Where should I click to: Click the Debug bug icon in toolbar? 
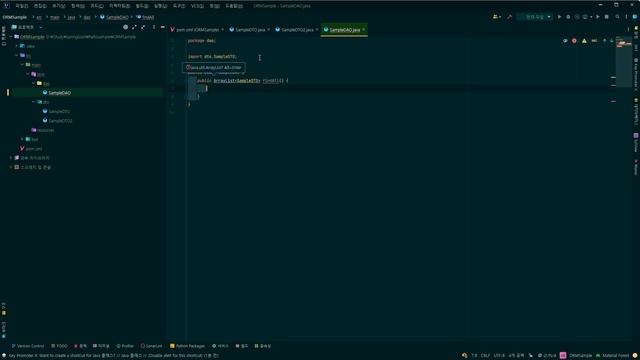click(568, 17)
